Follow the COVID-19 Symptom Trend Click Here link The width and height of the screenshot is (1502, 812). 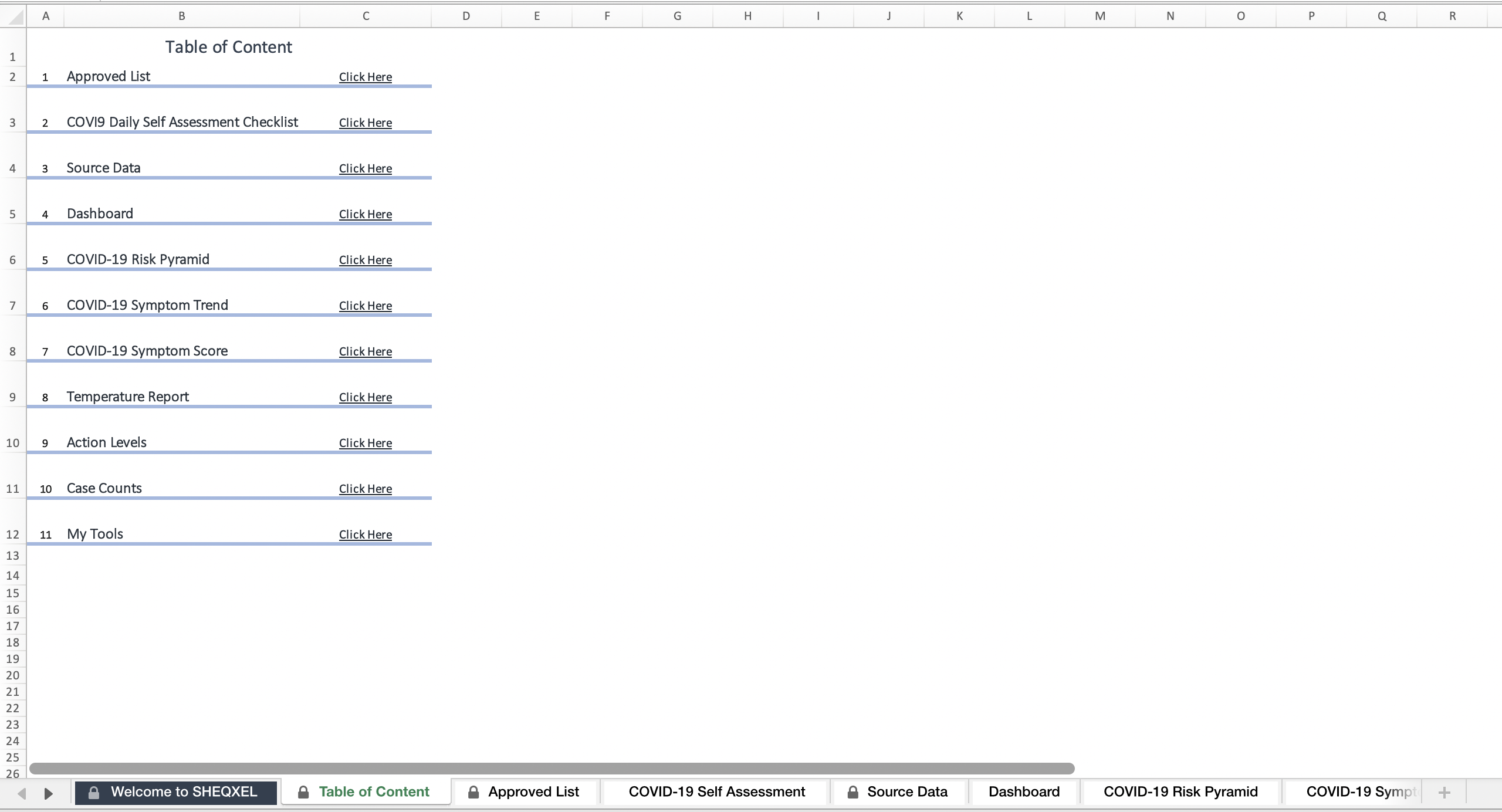pyautogui.click(x=366, y=306)
